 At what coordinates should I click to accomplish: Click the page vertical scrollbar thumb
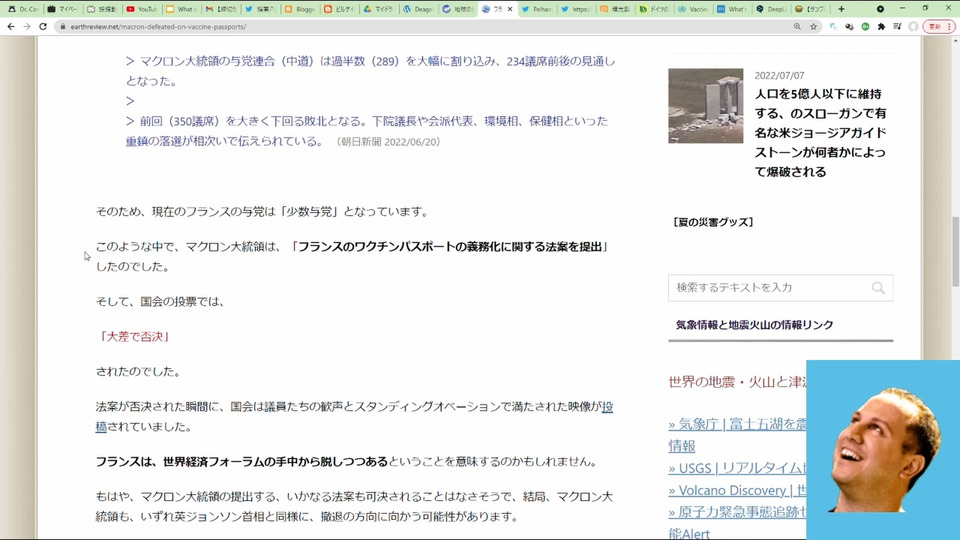click(955, 251)
